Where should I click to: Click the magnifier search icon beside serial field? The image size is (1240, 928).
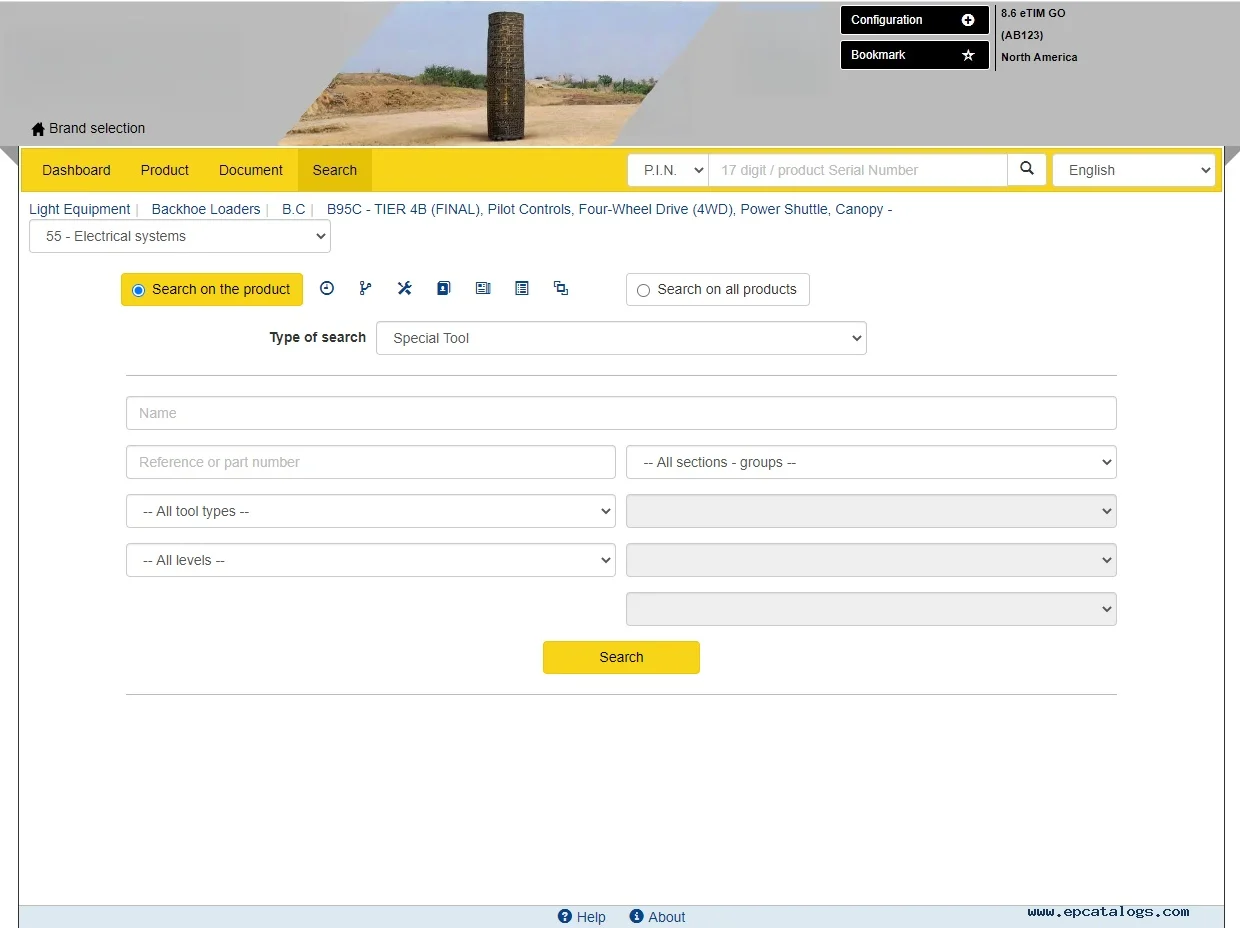click(x=1027, y=169)
